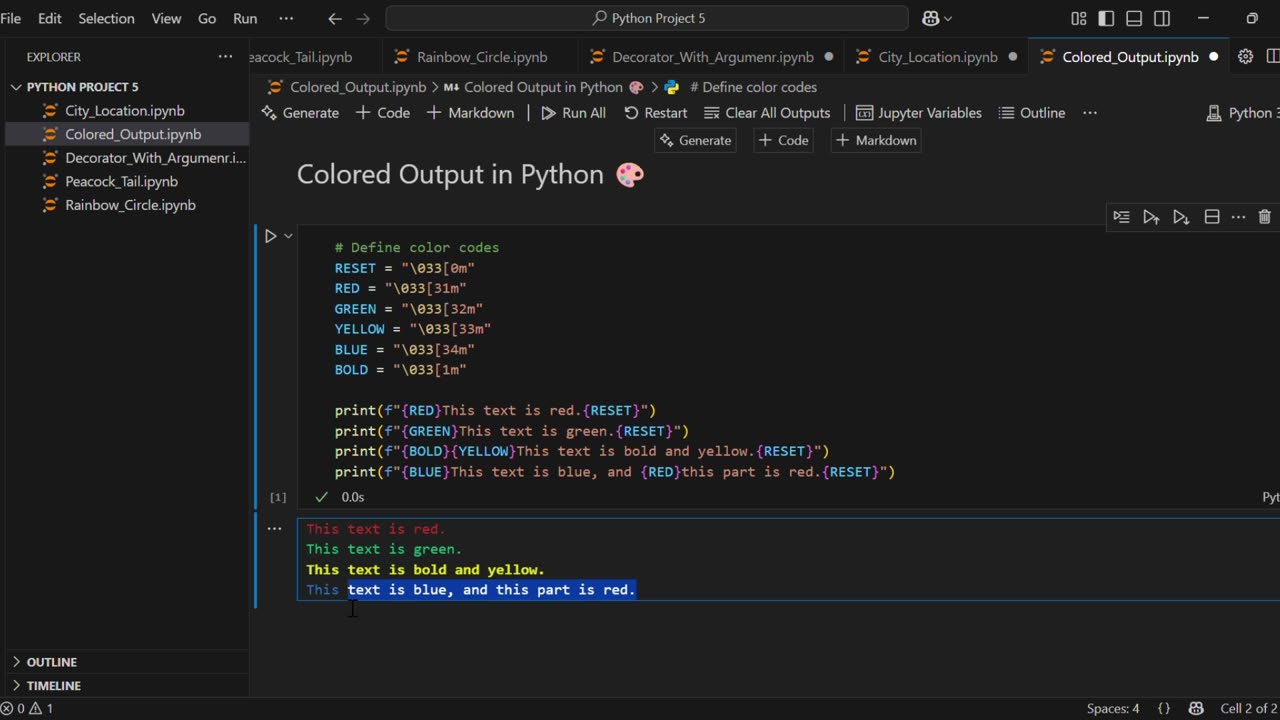Restart the kernel

(x=655, y=113)
